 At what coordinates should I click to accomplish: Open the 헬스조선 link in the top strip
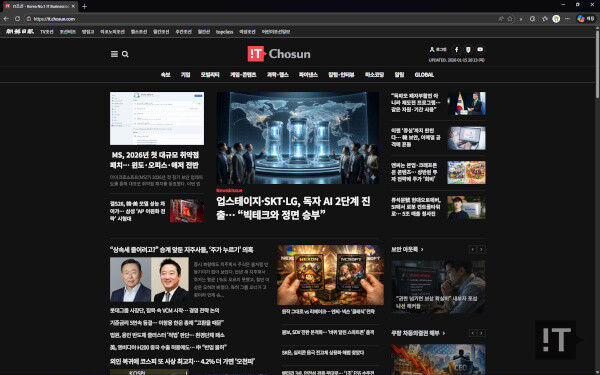[x=139, y=32]
